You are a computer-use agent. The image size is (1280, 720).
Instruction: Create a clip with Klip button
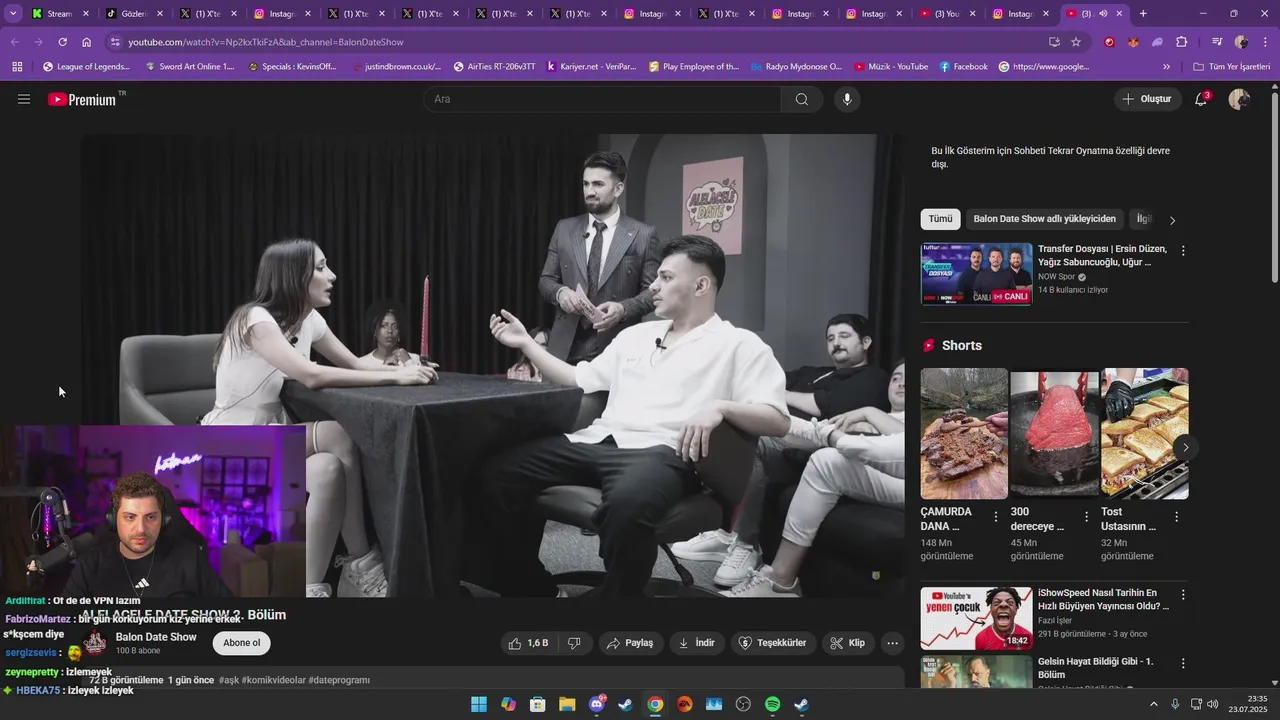click(847, 643)
